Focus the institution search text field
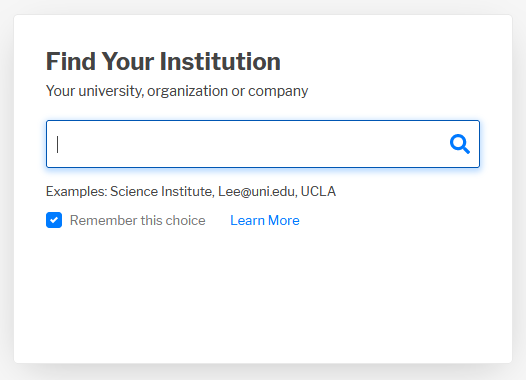 (263, 144)
